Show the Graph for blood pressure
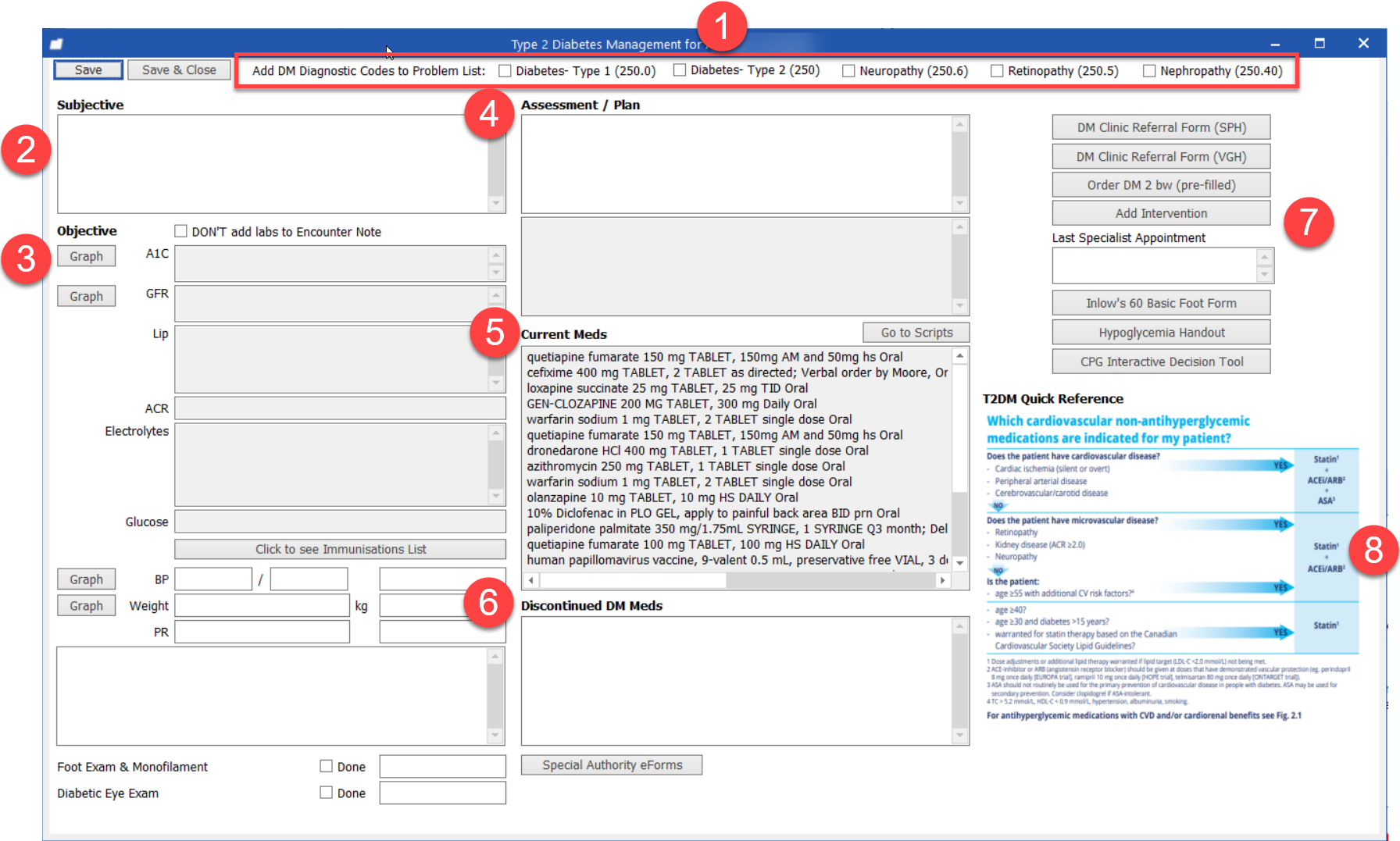The width and height of the screenshot is (1400, 841). click(x=86, y=579)
